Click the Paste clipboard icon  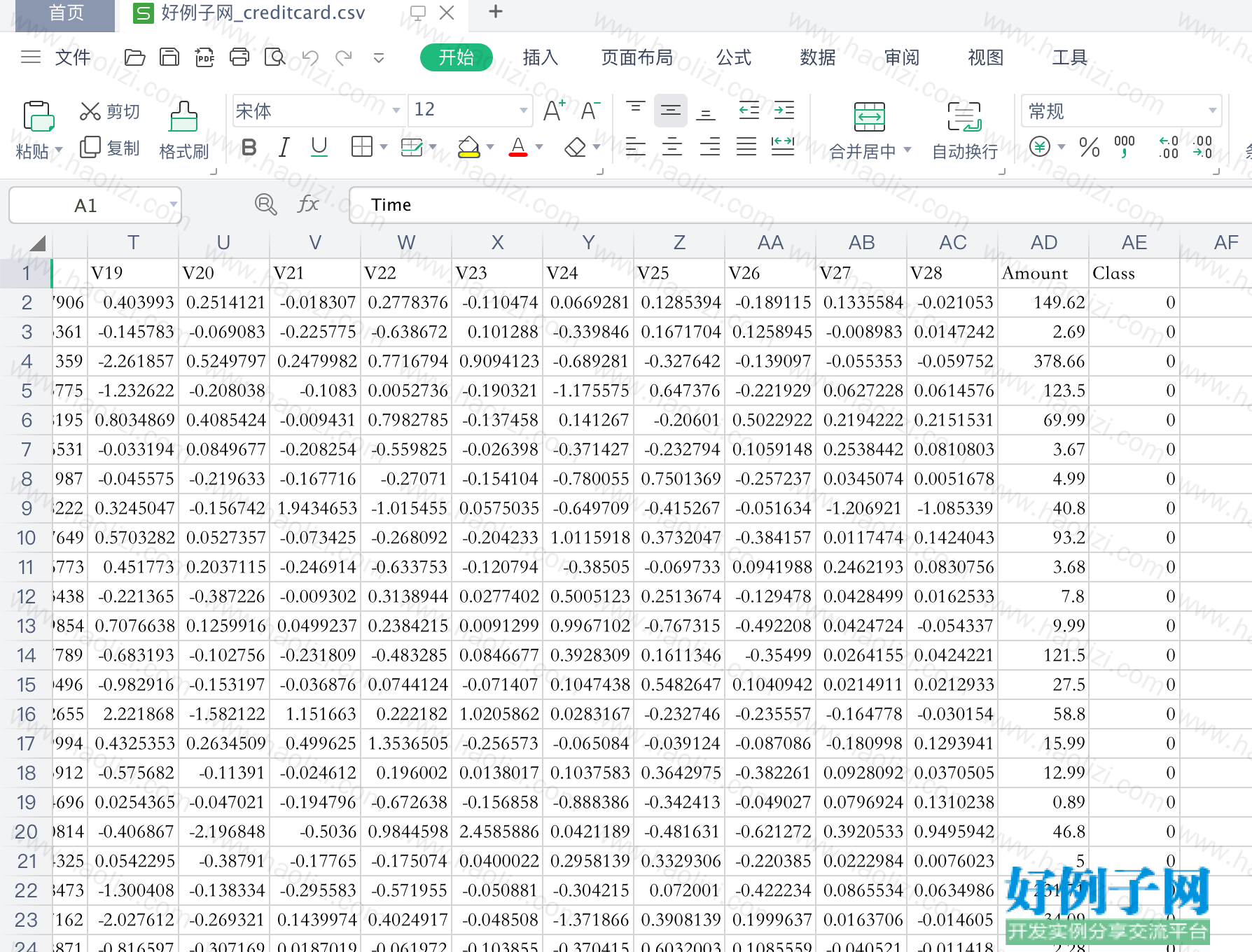tap(39, 116)
